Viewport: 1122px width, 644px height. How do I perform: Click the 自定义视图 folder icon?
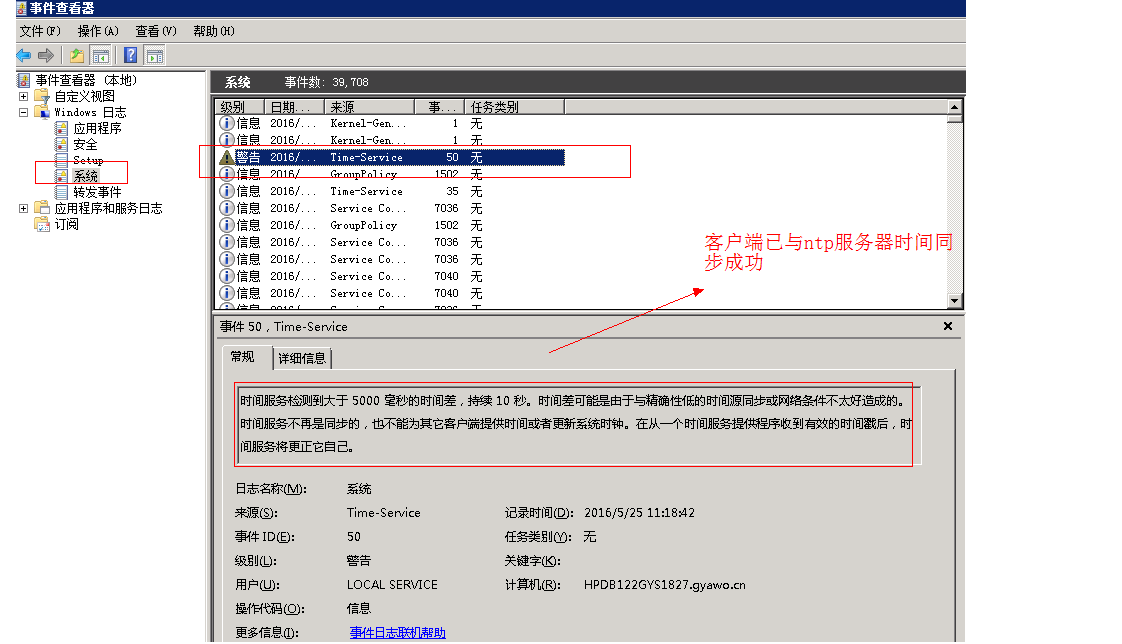coord(42,96)
